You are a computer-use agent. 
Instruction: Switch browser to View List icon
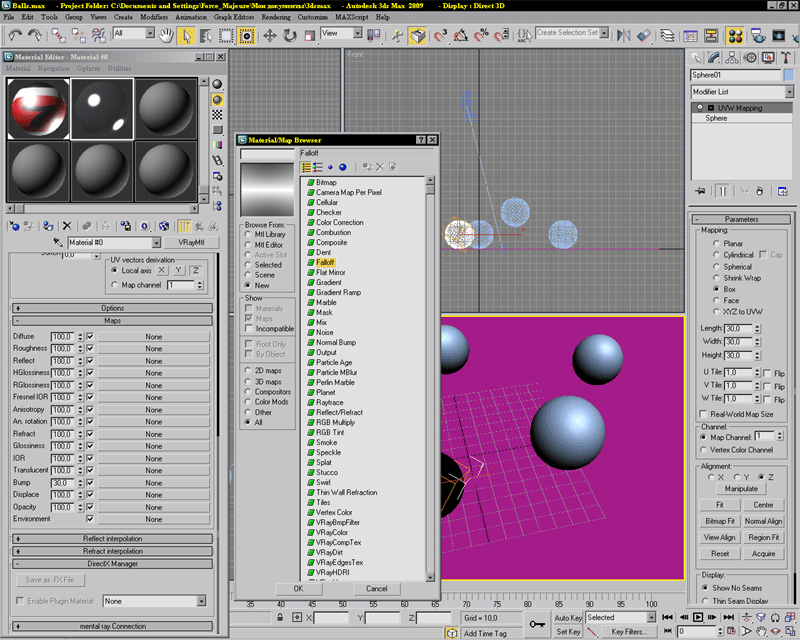click(x=306, y=167)
